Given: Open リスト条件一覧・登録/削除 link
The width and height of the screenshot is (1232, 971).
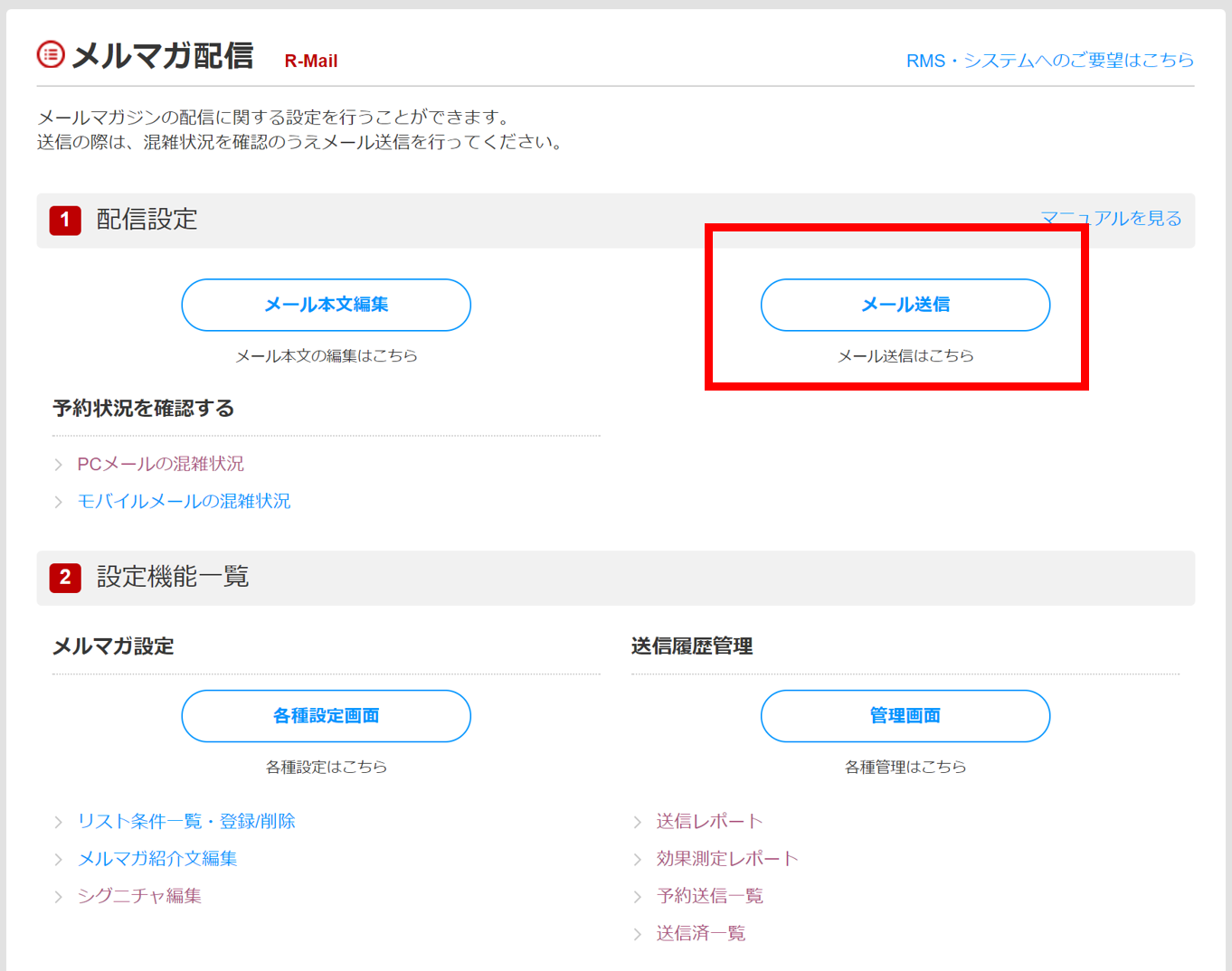Looking at the screenshot, I should pos(186,821).
